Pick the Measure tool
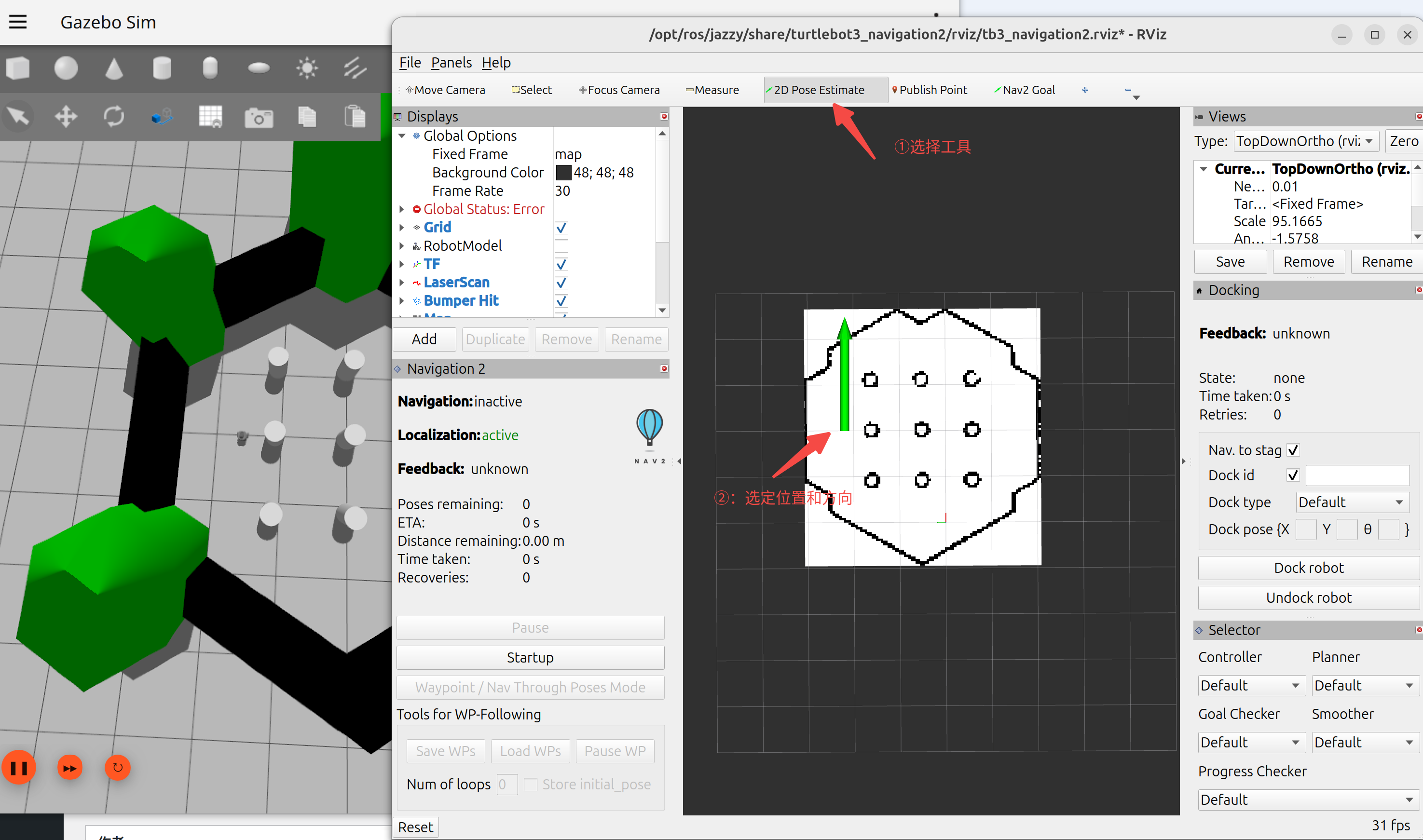The height and width of the screenshot is (840, 1423). coord(712,90)
